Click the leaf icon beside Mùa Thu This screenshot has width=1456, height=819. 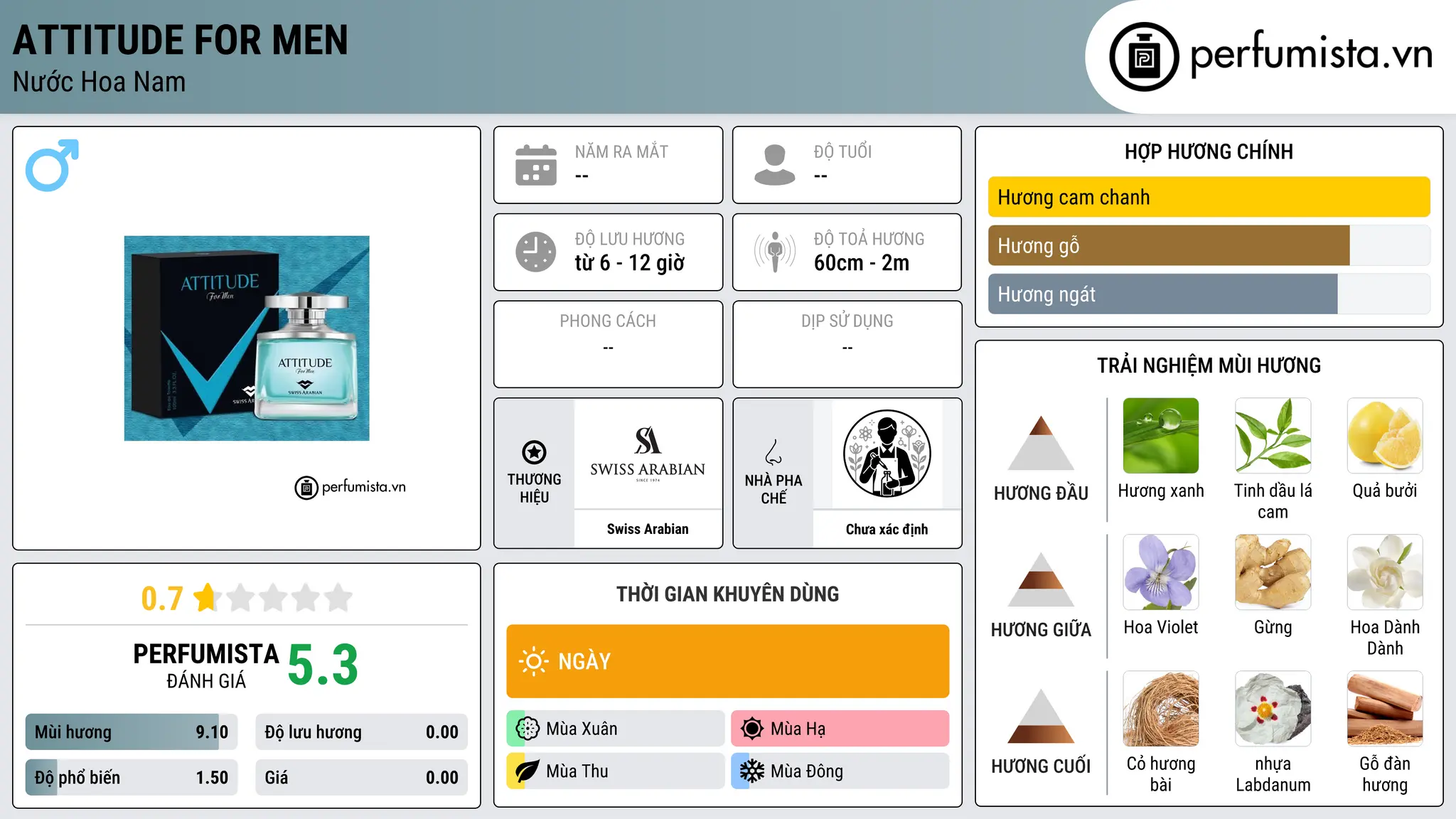528,771
